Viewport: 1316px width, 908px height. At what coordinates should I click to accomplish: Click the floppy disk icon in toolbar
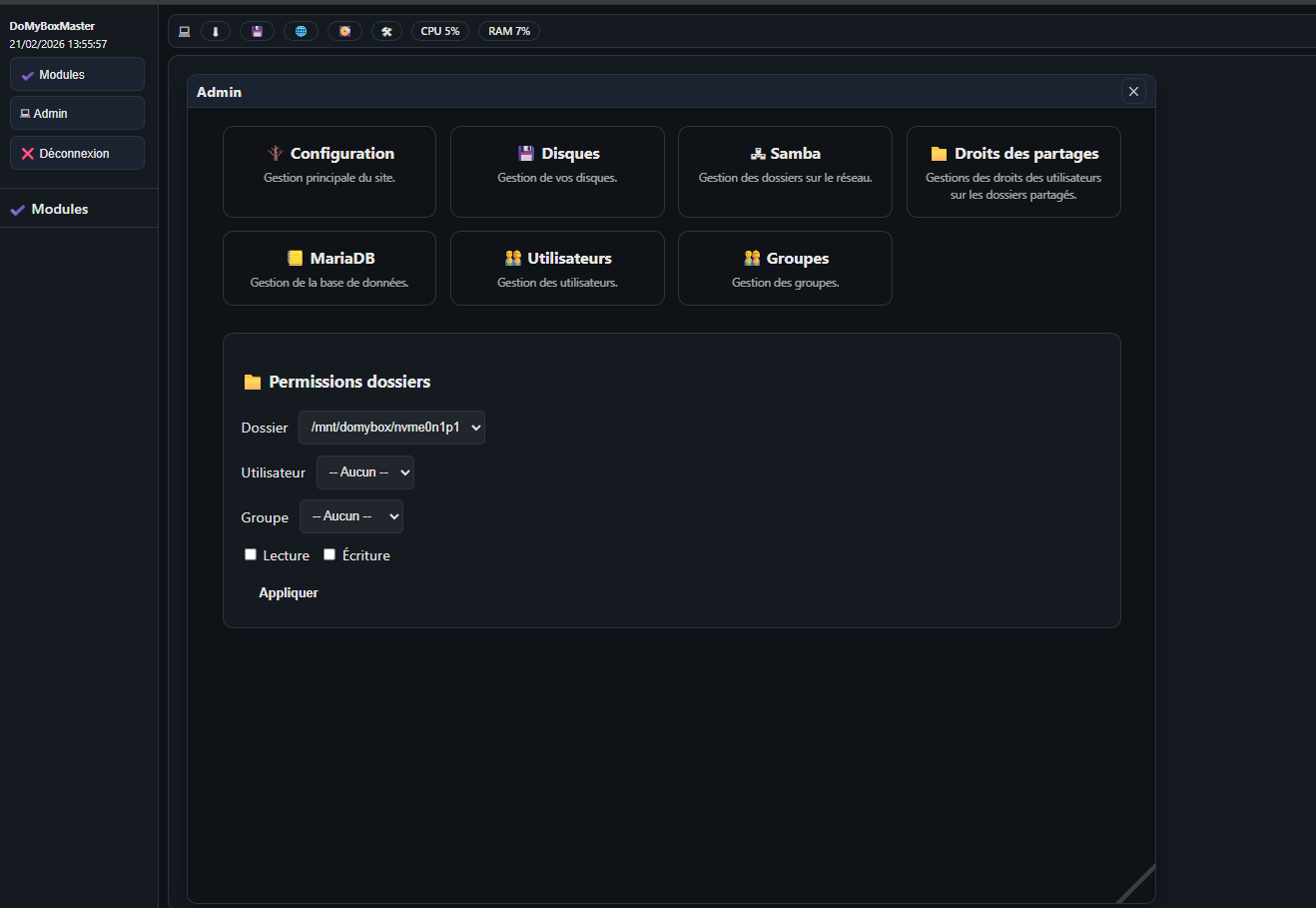coord(257,31)
